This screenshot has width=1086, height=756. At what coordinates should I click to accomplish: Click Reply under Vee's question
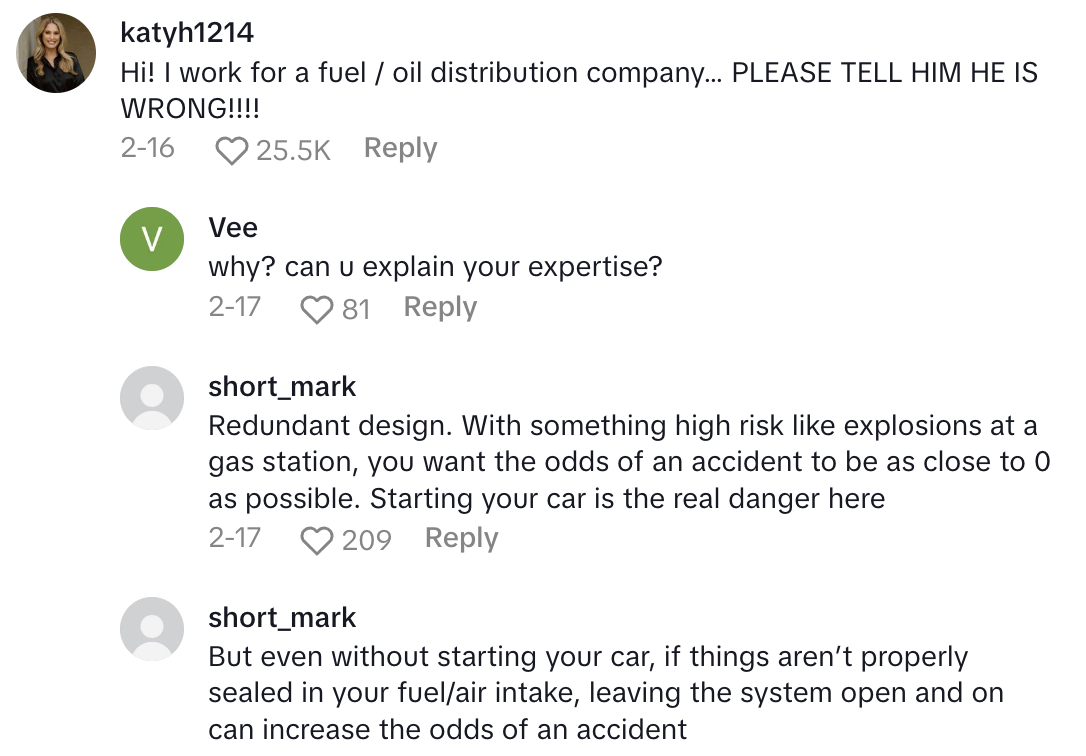point(440,307)
